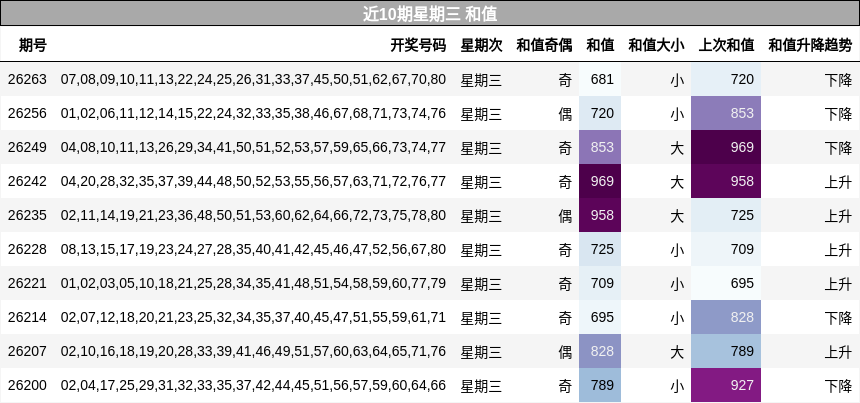Click the 和值奇偶 column header
This screenshot has width=860, height=403.
544,45
